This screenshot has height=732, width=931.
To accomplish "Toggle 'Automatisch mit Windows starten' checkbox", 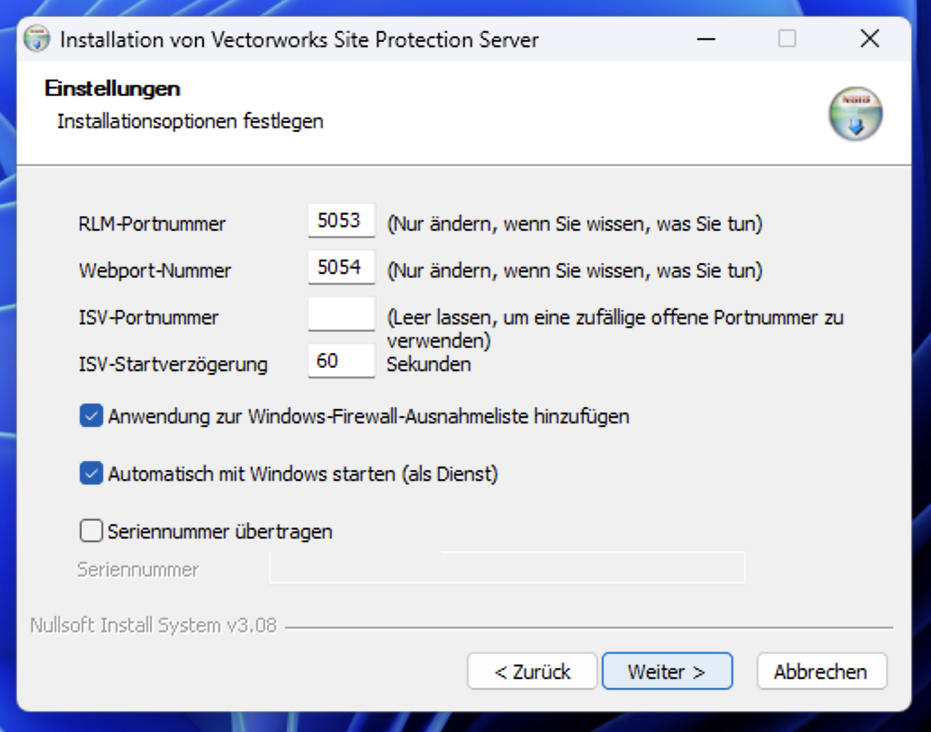I will click(91, 474).
